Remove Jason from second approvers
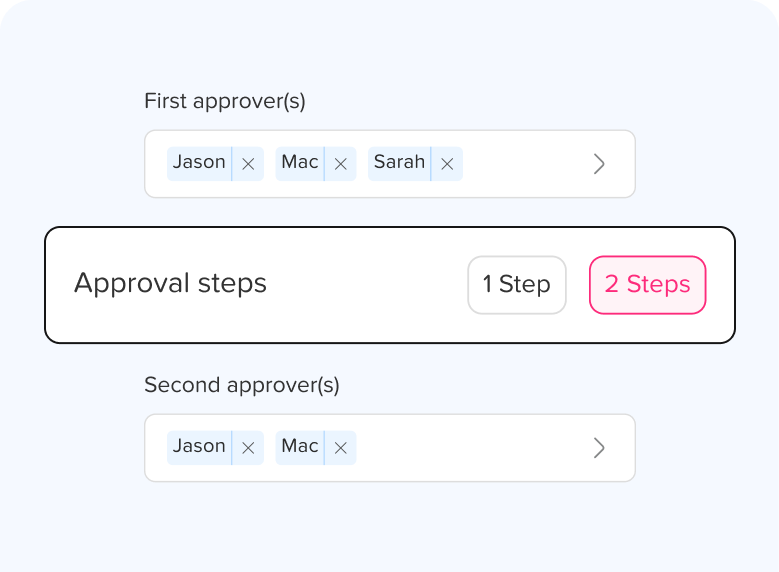 [248, 448]
